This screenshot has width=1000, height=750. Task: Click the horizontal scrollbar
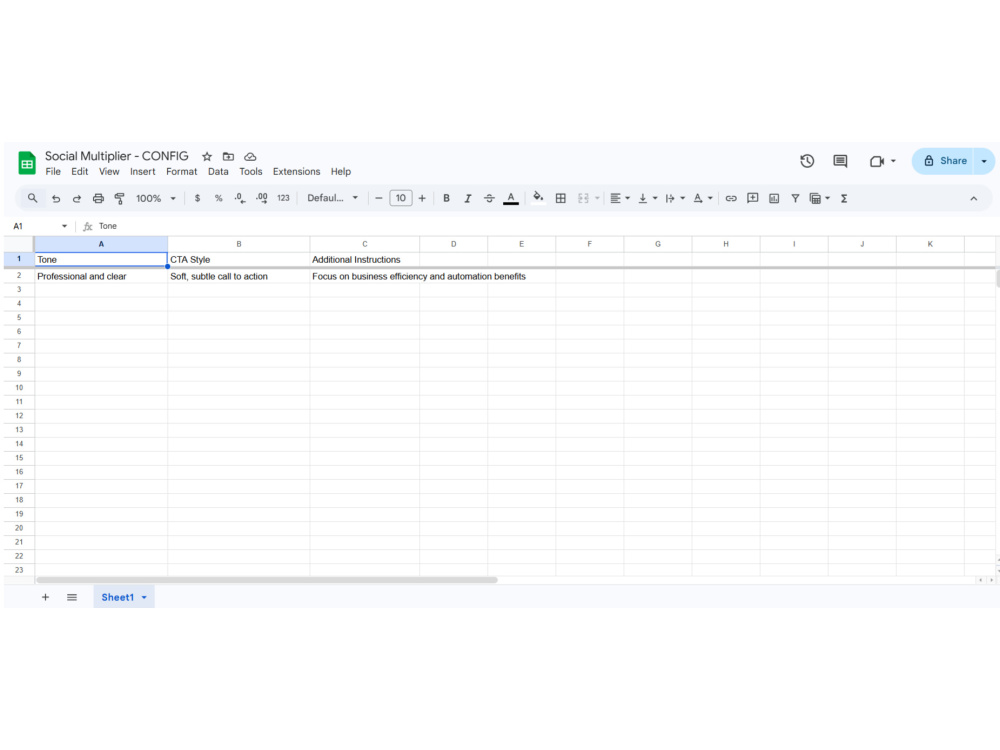267,580
